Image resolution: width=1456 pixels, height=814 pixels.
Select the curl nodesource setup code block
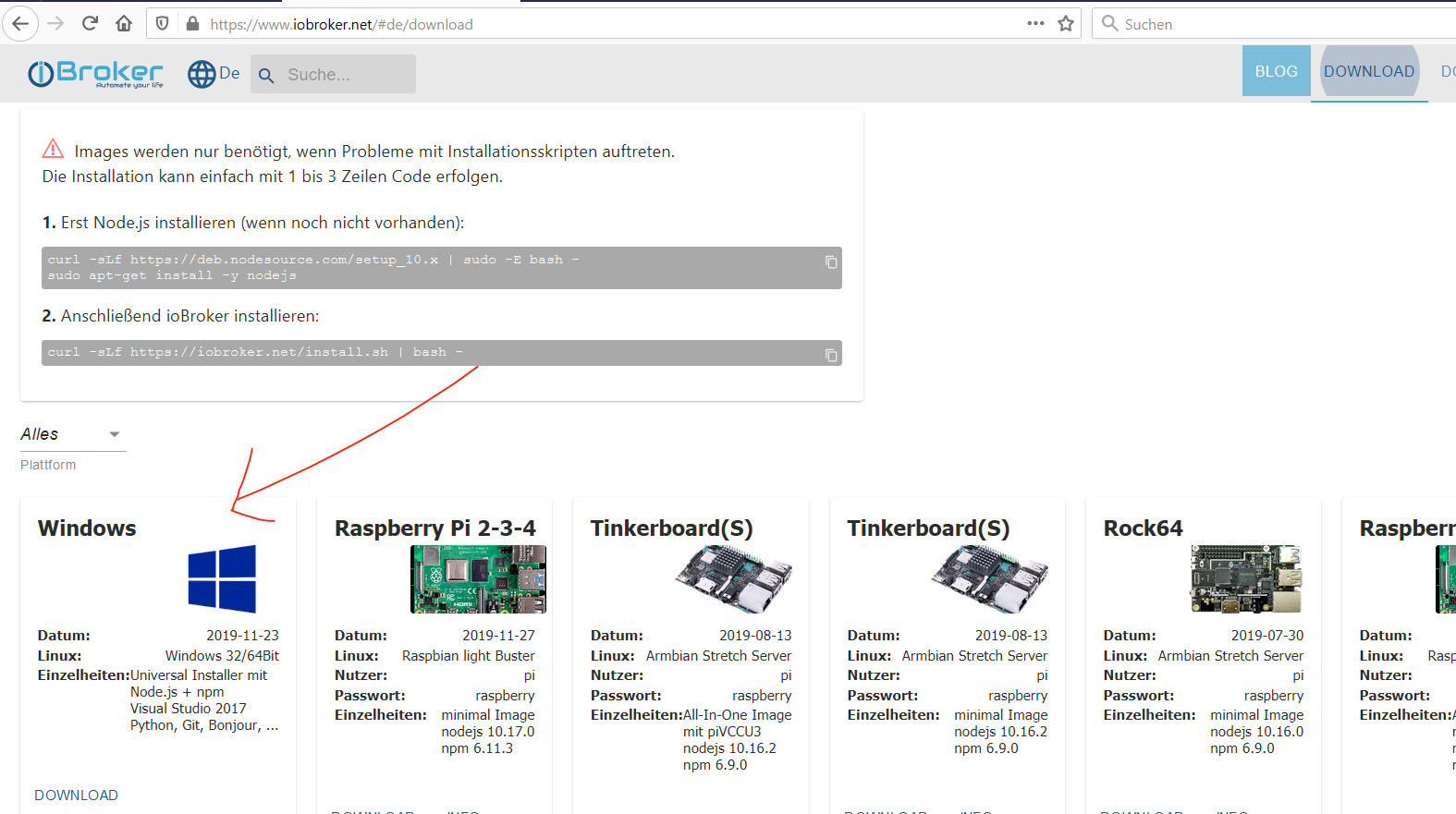(x=442, y=268)
